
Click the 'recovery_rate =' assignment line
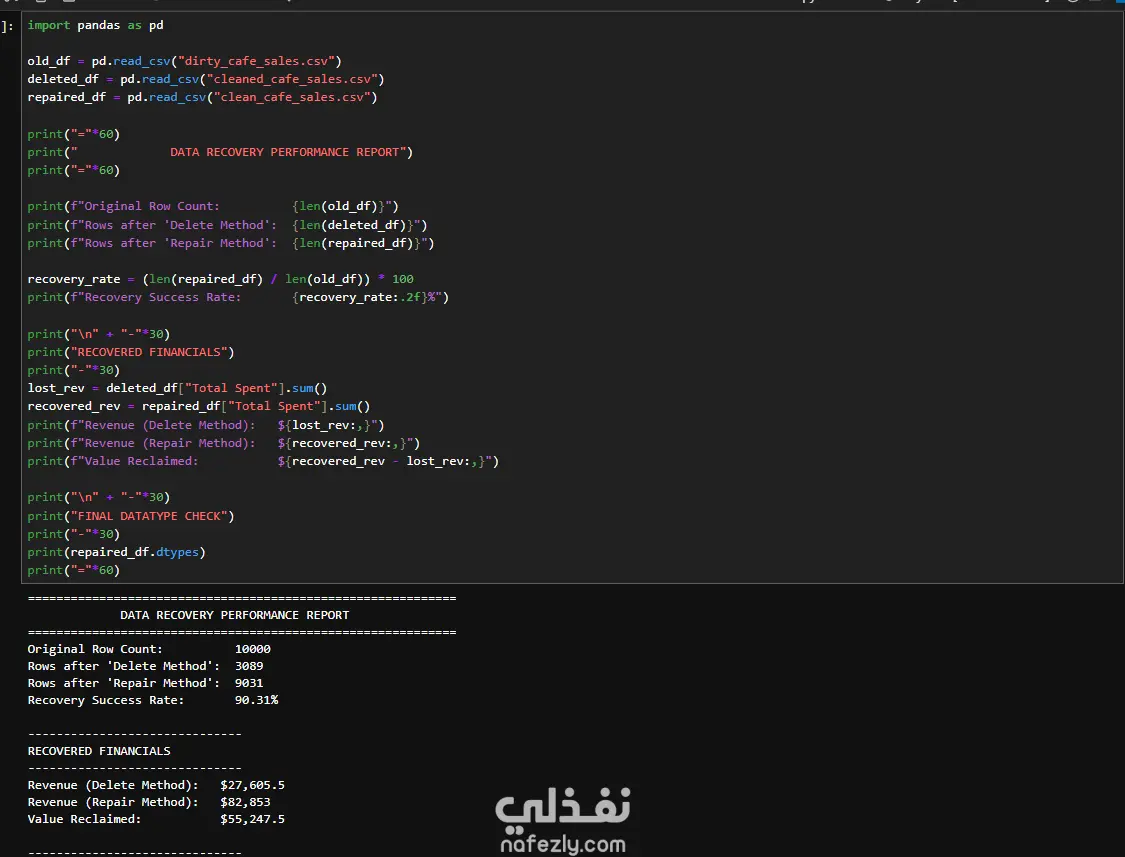220,278
